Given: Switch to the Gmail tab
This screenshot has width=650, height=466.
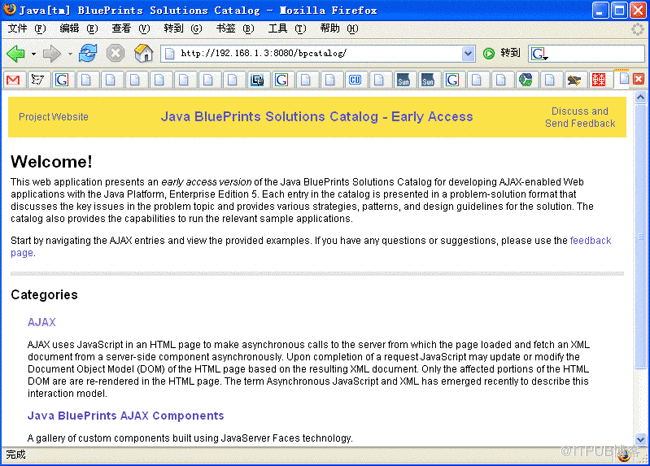Looking at the screenshot, I should click(x=14, y=80).
